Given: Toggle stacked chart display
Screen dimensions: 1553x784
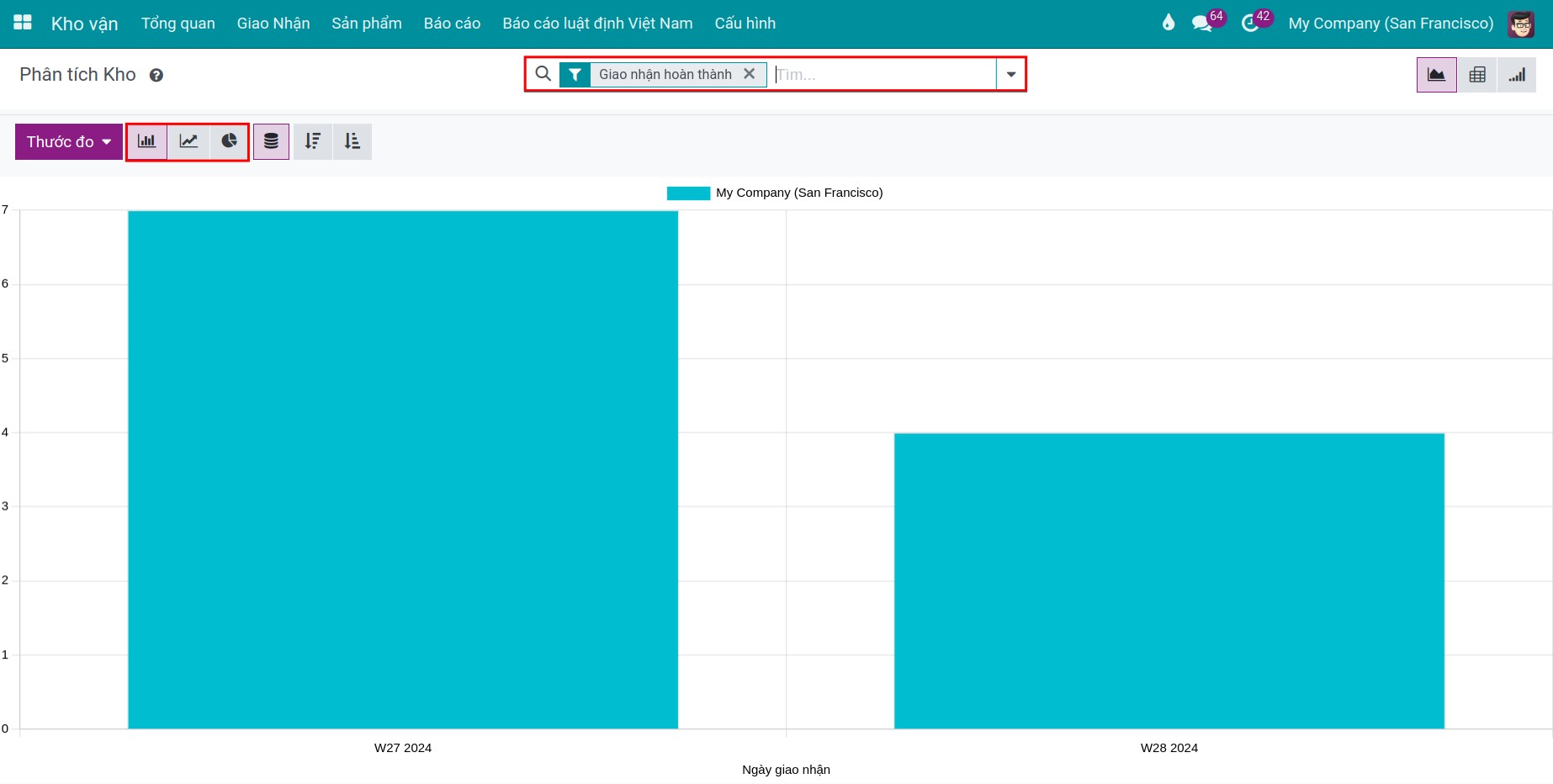Looking at the screenshot, I should tap(271, 141).
